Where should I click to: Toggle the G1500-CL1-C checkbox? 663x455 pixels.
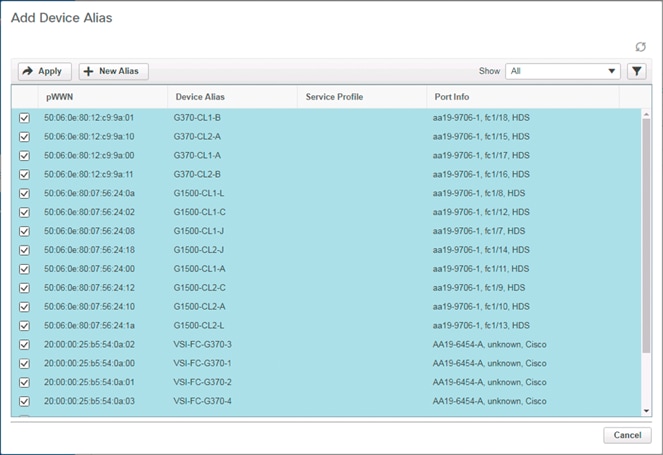pyautogui.click(x=25, y=212)
